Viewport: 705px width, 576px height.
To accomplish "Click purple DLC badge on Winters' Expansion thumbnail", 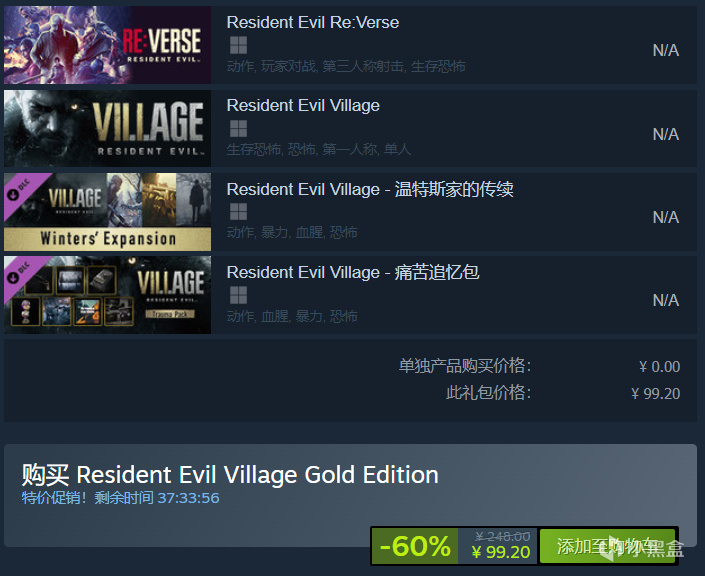I will tap(21, 191).
